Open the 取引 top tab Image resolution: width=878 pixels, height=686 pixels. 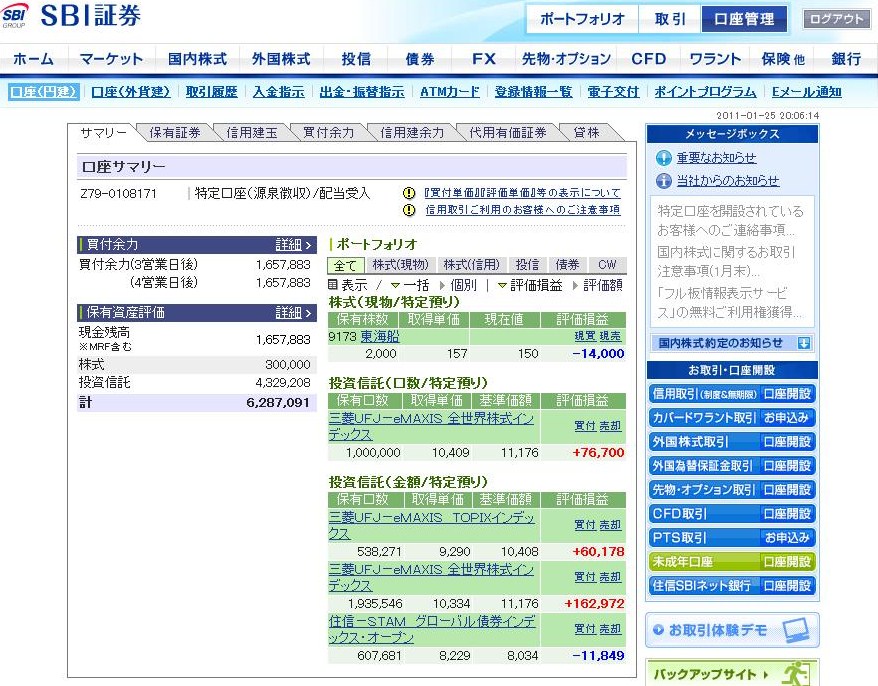click(x=670, y=19)
